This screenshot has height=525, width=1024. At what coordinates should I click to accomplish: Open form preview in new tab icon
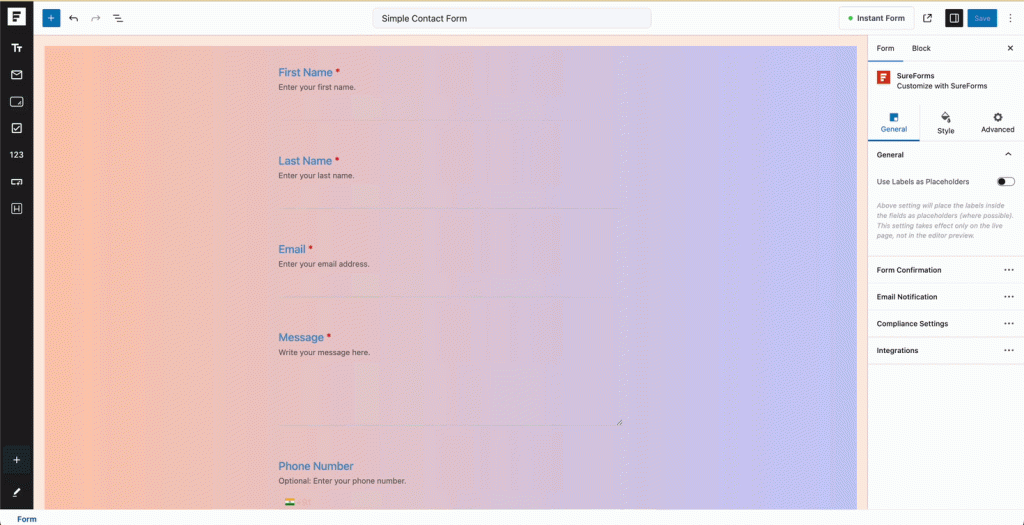pyautogui.click(x=927, y=18)
